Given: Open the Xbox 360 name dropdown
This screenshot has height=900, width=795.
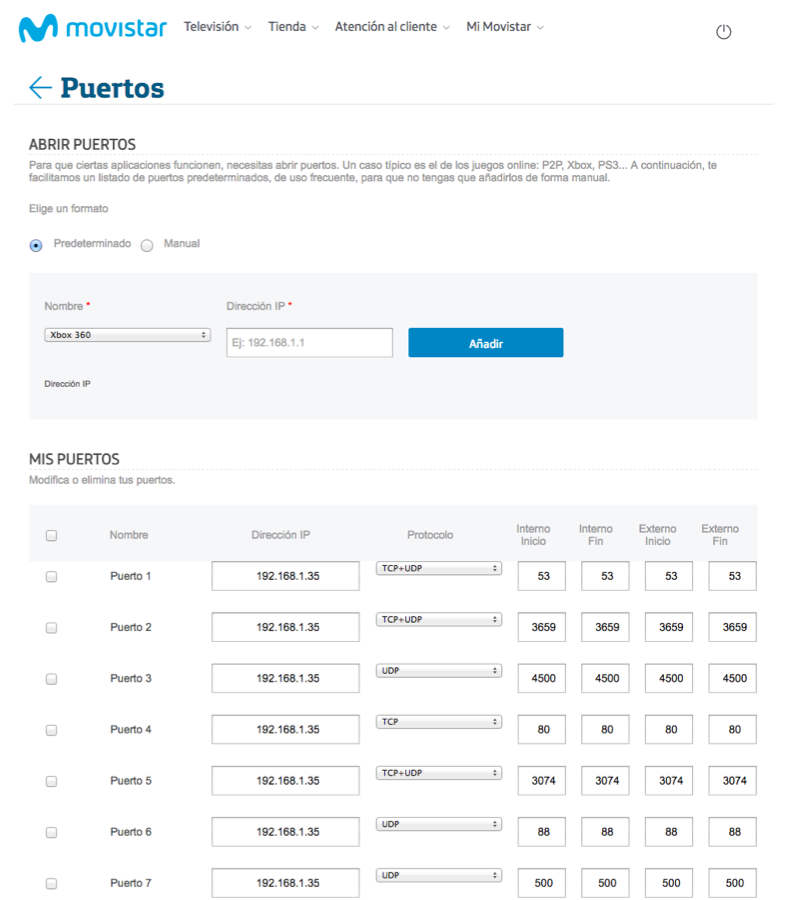Looking at the screenshot, I should pos(127,335).
